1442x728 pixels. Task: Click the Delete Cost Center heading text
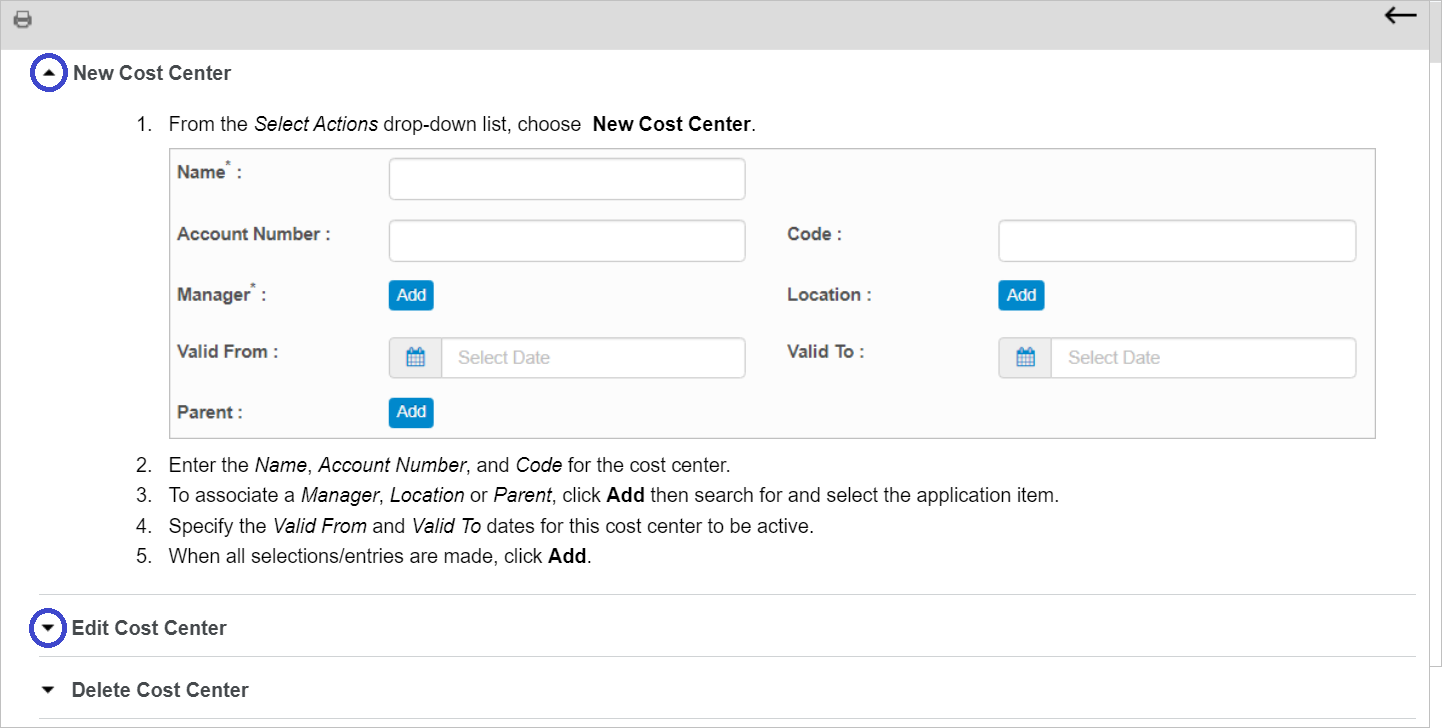pos(160,690)
